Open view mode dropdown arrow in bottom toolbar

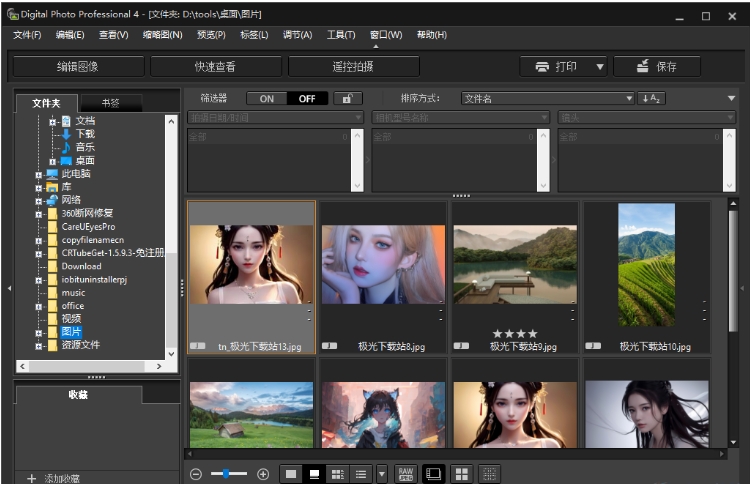coord(382,474)
